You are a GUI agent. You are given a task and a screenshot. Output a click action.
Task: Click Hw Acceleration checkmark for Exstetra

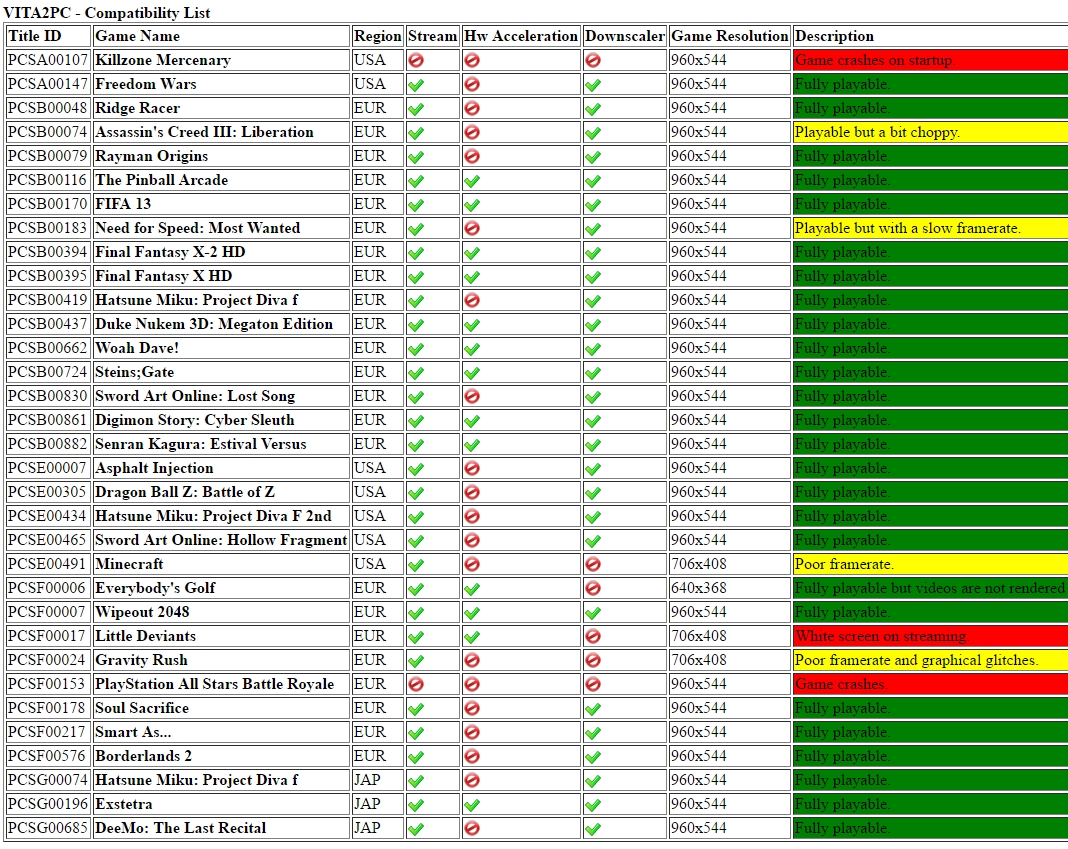pyautogui.click(x=471, y=805)
